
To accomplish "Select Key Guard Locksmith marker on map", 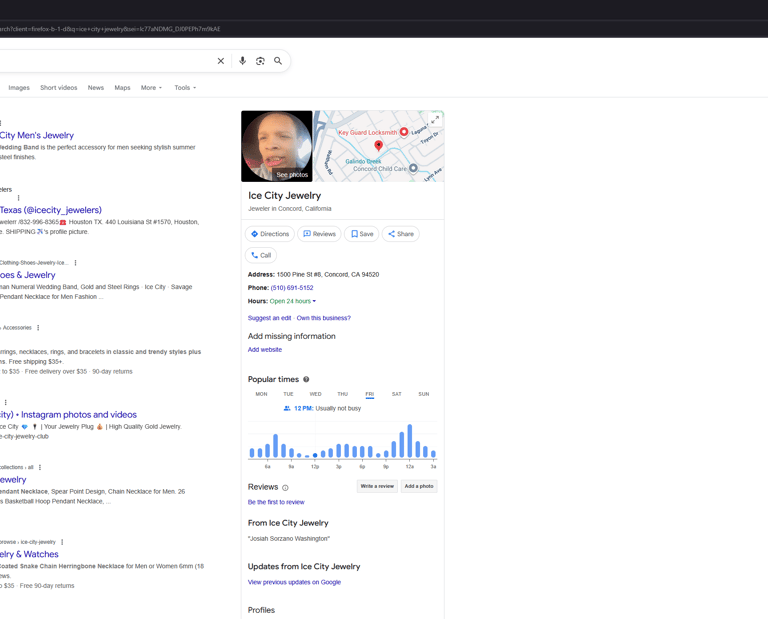I will (x=404, y=132).
